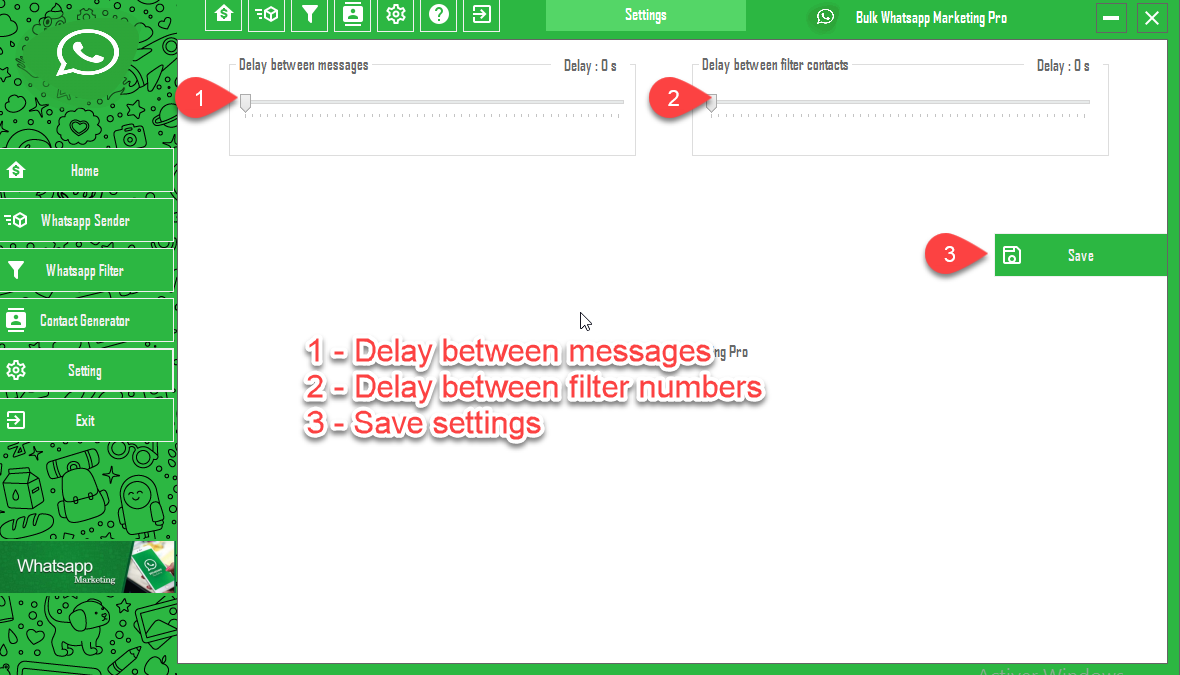This screenshot has width=1180, height=675.
Task: Minimize the Bulk Whatsapp Marketing Pro window
Action: coord(1111,18)
